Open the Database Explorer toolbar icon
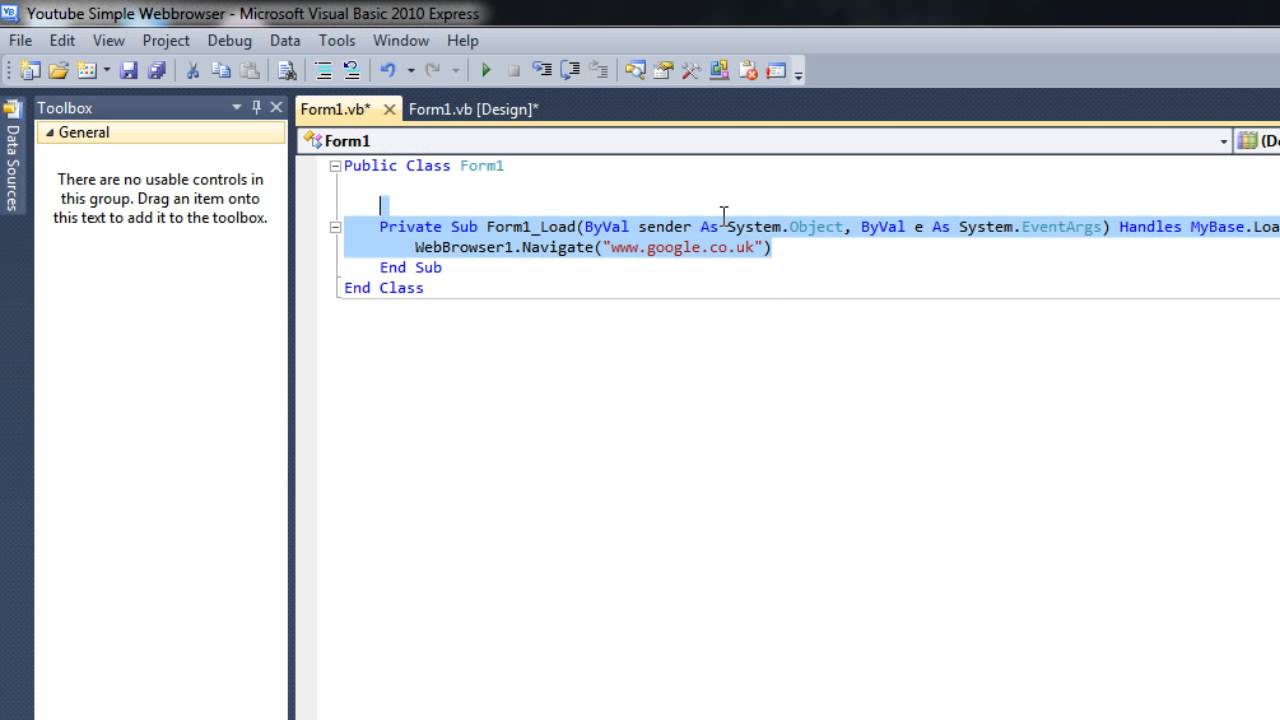Image resolution: width=1280 pixels, height=720 pixels. coord(719,70)
